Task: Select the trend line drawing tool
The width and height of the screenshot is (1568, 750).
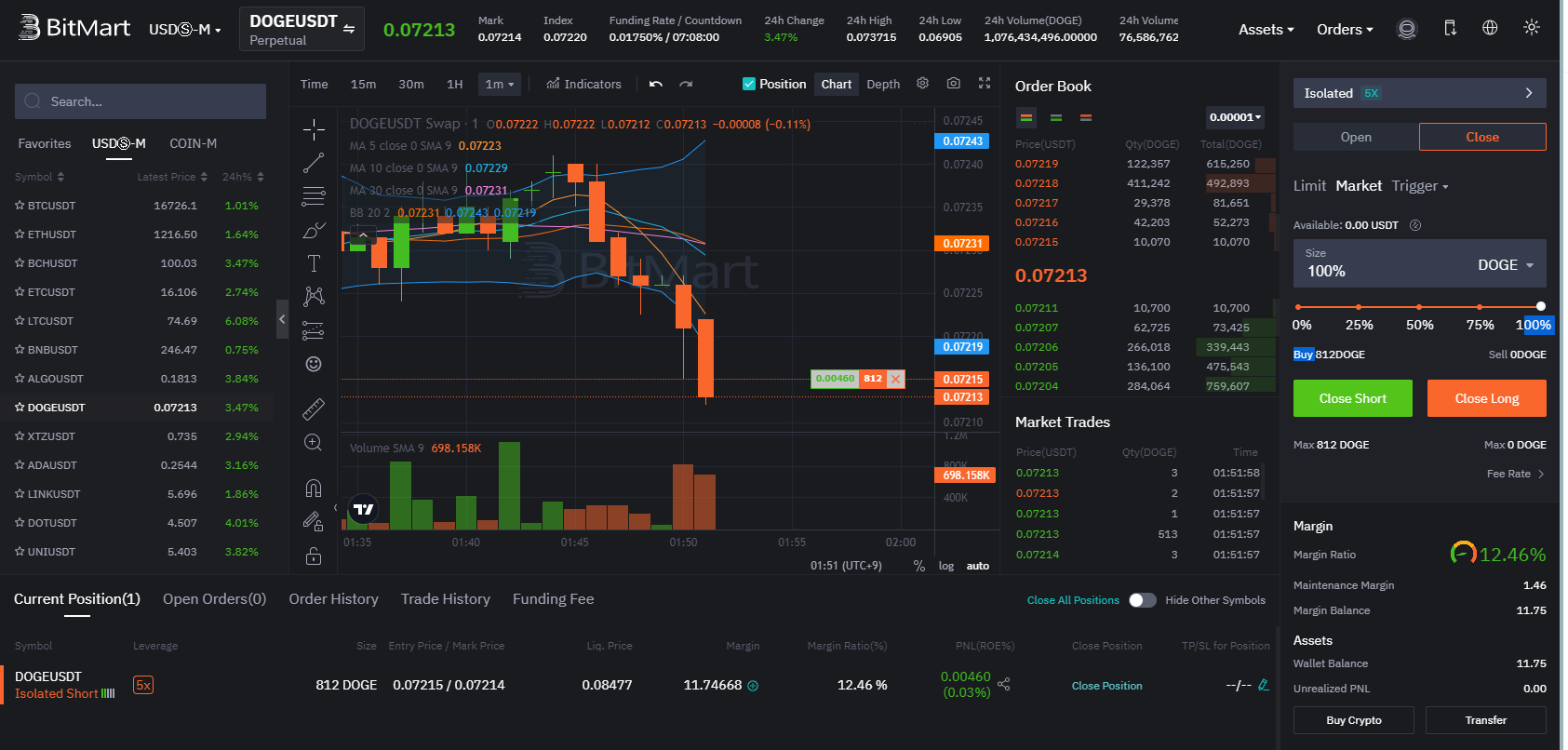Action: coord(314,163)
